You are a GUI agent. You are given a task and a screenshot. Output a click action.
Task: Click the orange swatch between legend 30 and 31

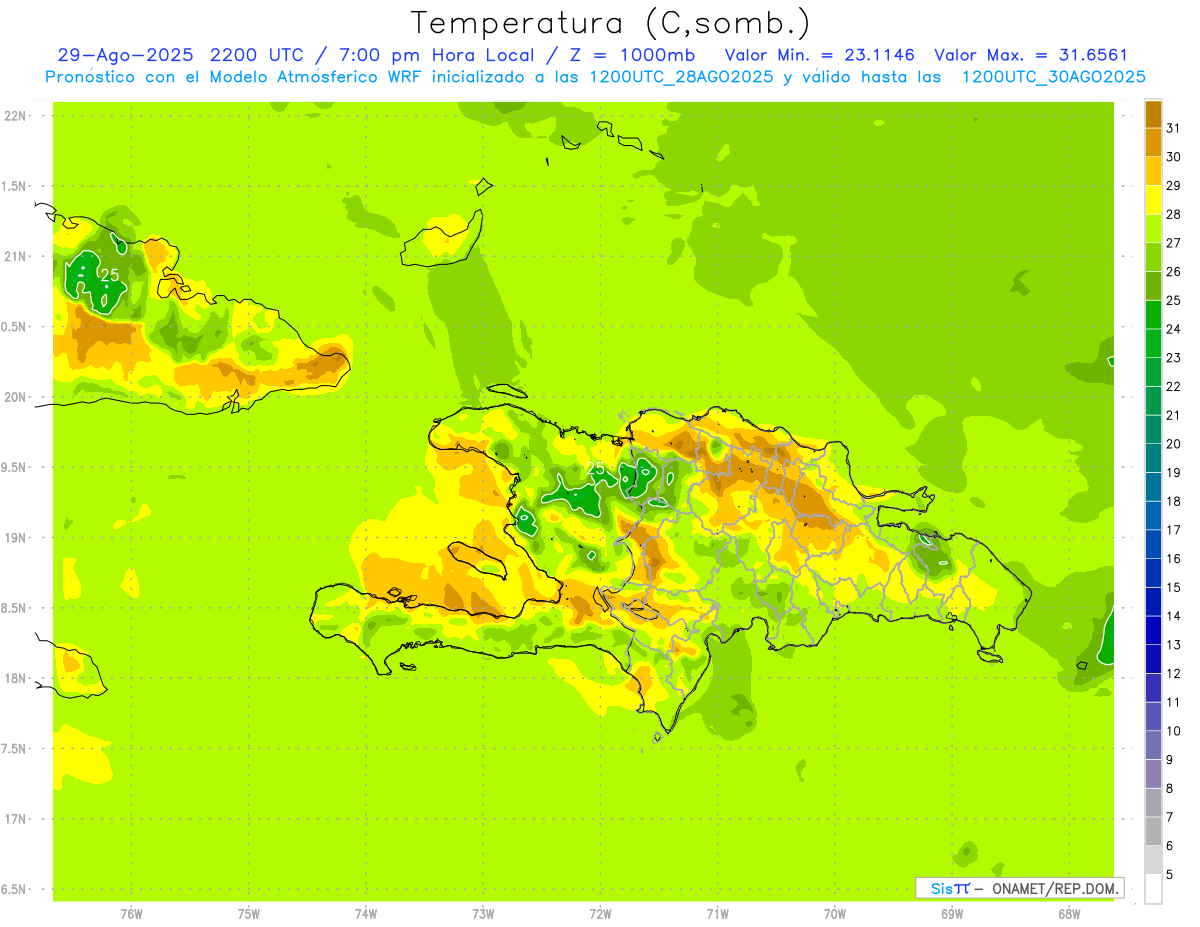click(x=1153, y=142)
